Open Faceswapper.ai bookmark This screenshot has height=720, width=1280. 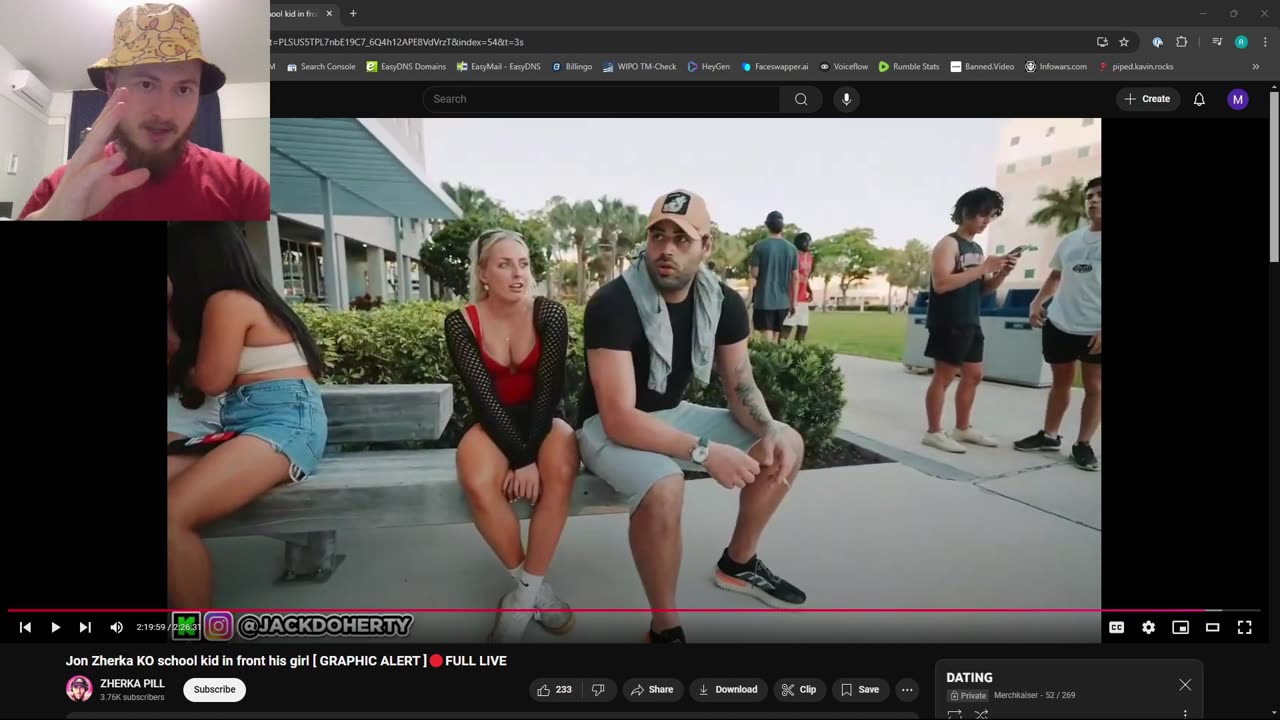pos(774,67)
